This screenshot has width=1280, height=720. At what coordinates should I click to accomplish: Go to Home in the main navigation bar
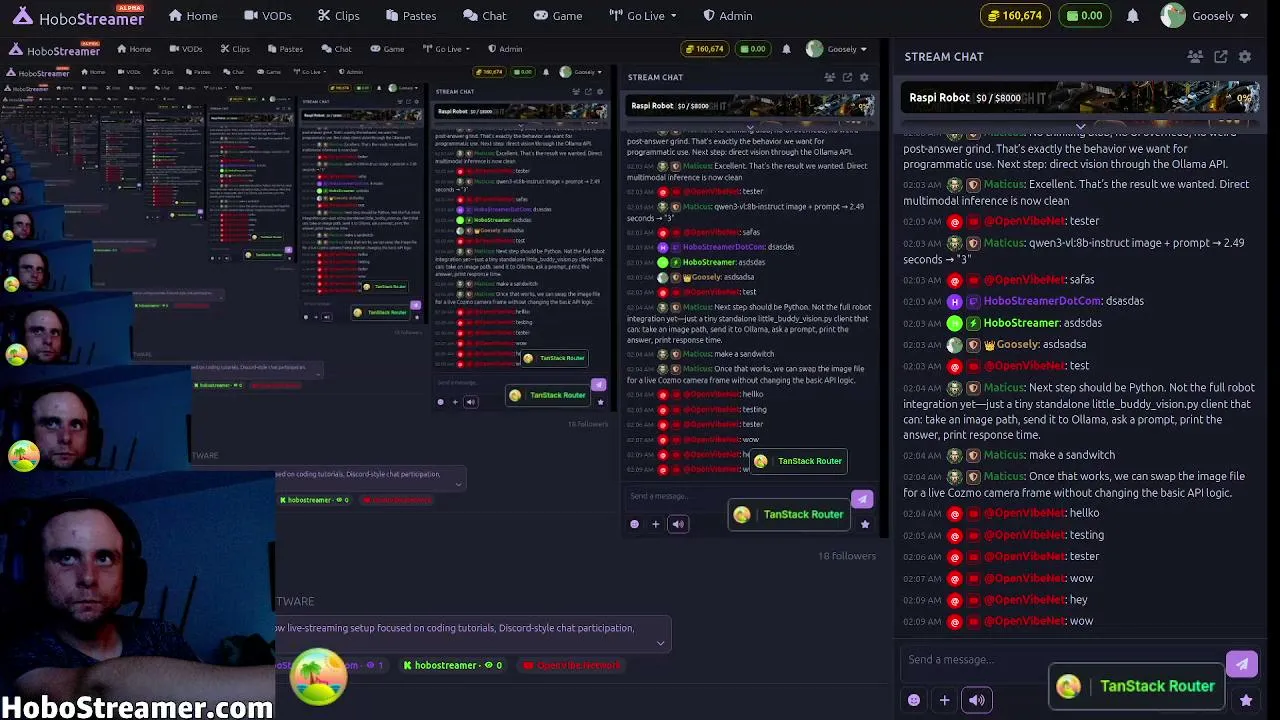tap(193, 16)
